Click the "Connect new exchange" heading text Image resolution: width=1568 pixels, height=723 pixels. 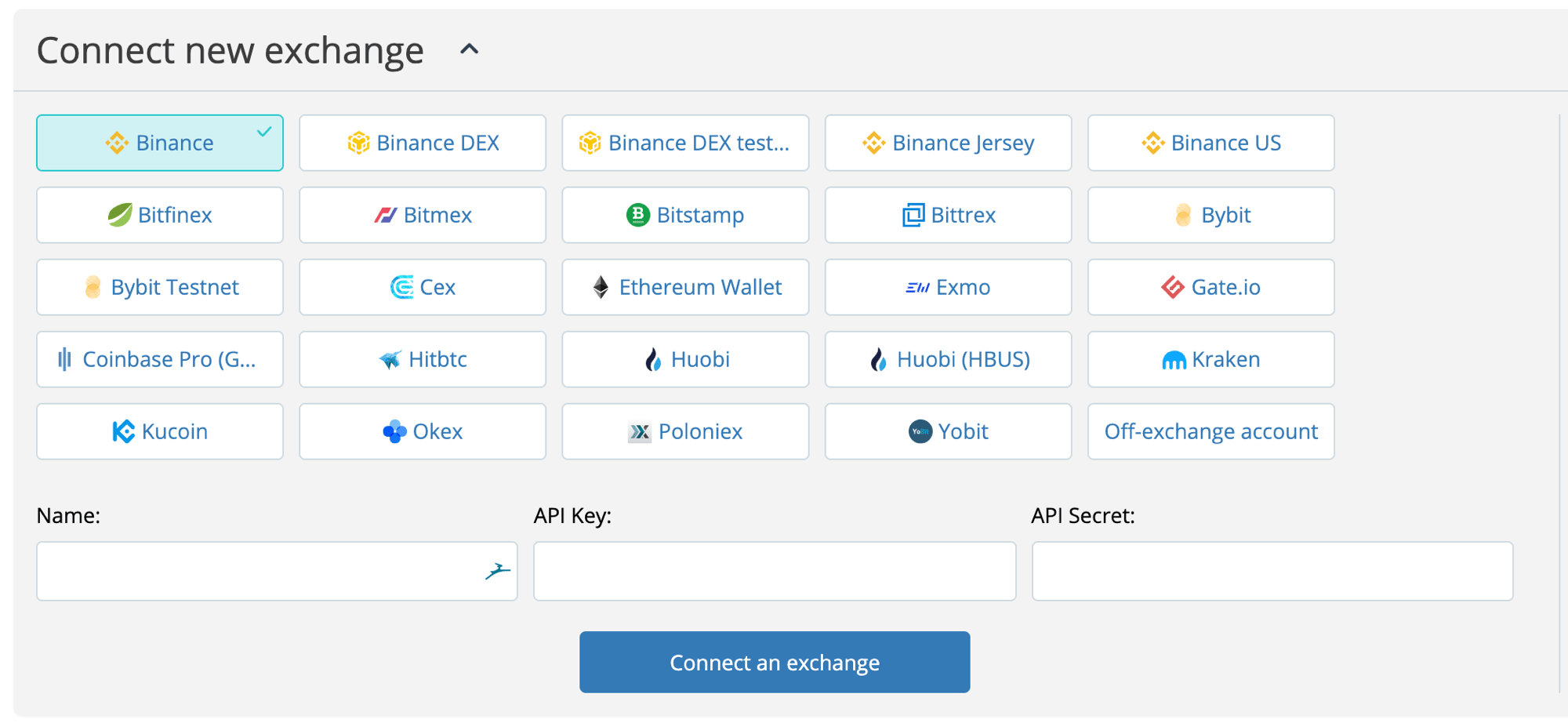230,50
